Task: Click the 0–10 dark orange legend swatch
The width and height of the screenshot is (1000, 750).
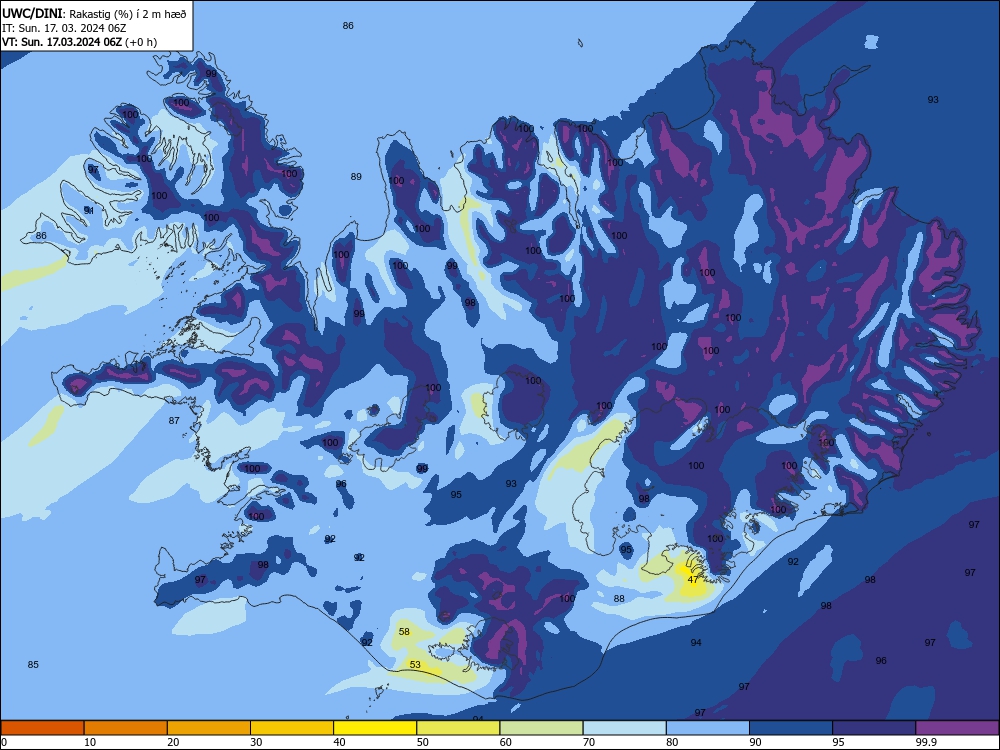Action: click(42, 728)
